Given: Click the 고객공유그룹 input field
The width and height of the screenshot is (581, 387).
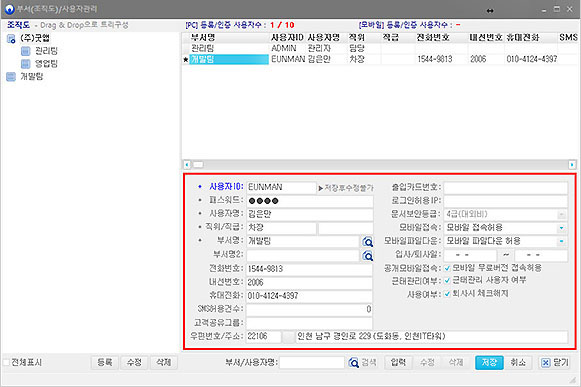Looking at the screenshot, I should 309,323.
